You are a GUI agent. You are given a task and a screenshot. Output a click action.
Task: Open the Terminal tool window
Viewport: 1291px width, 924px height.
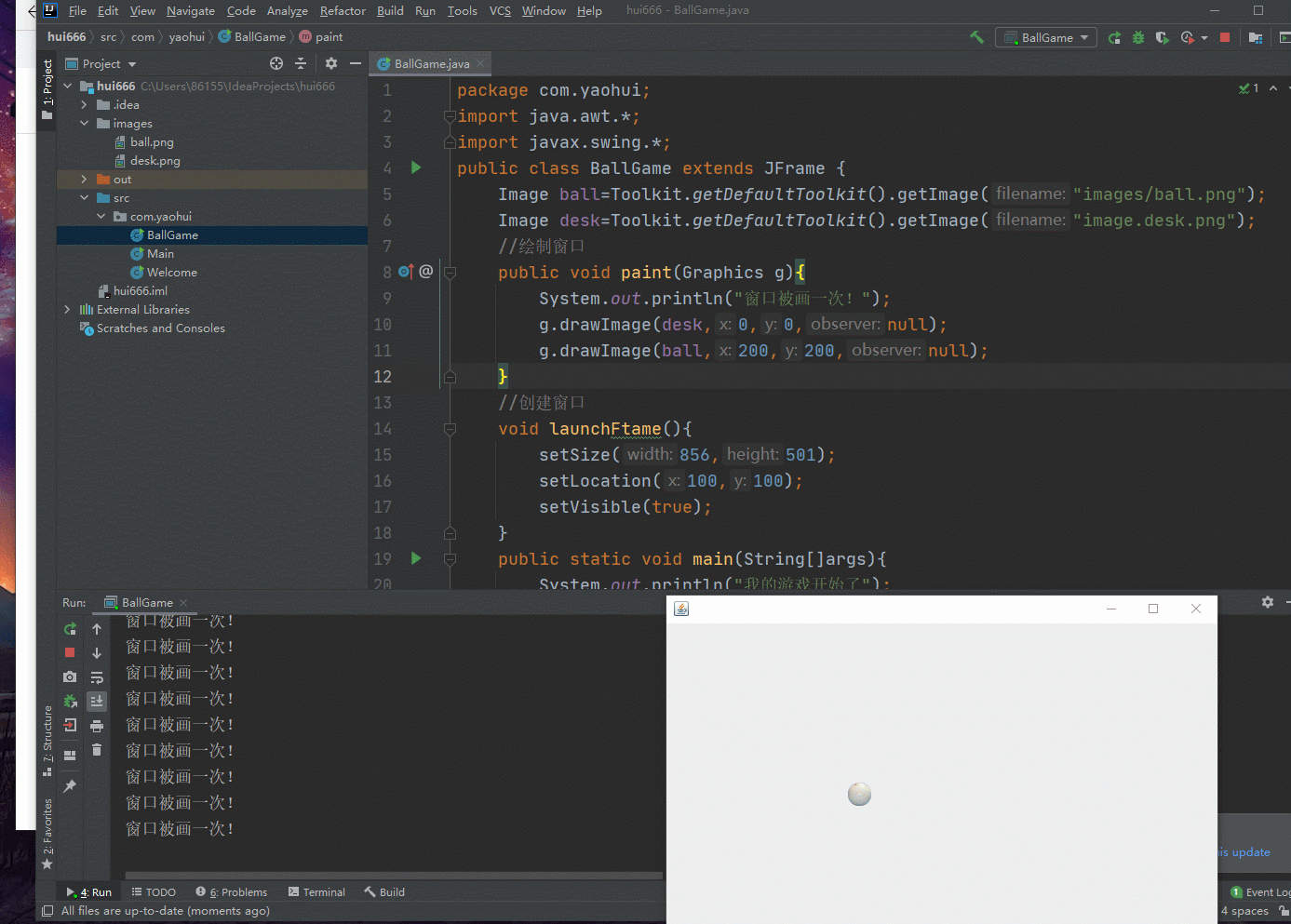(x=316, y=891)
